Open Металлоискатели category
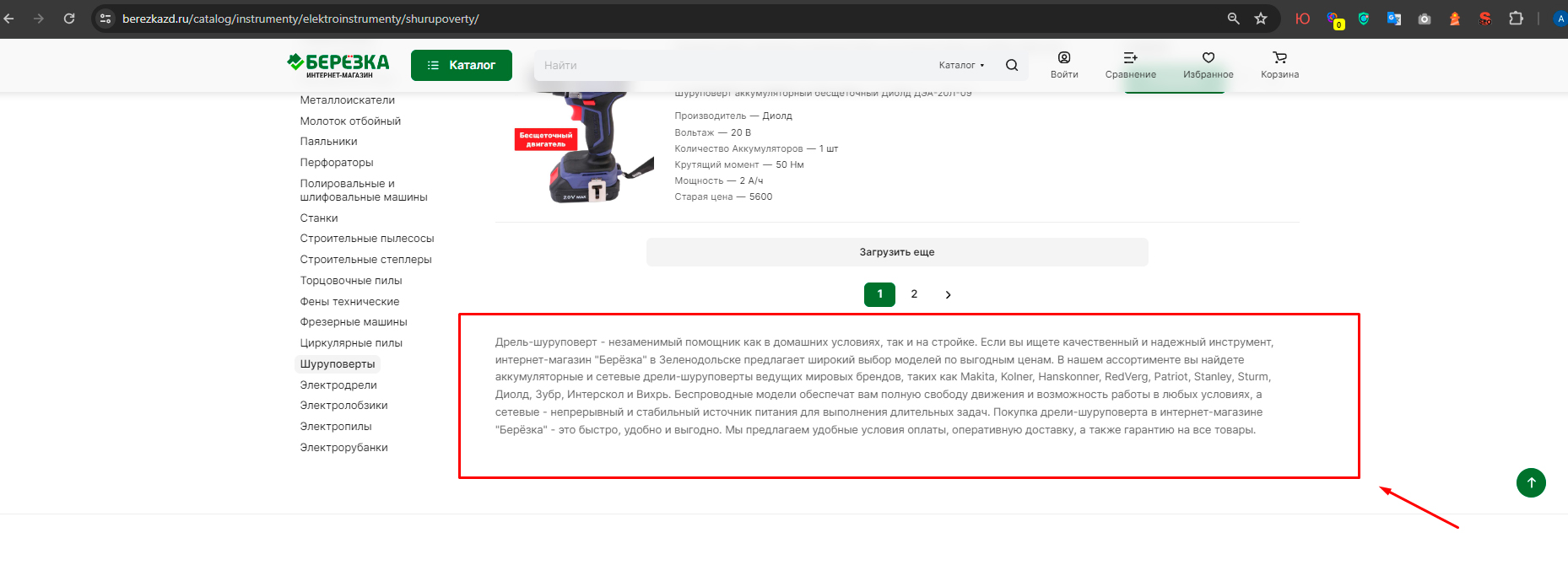1568x565 pixels. click(348, 100)
